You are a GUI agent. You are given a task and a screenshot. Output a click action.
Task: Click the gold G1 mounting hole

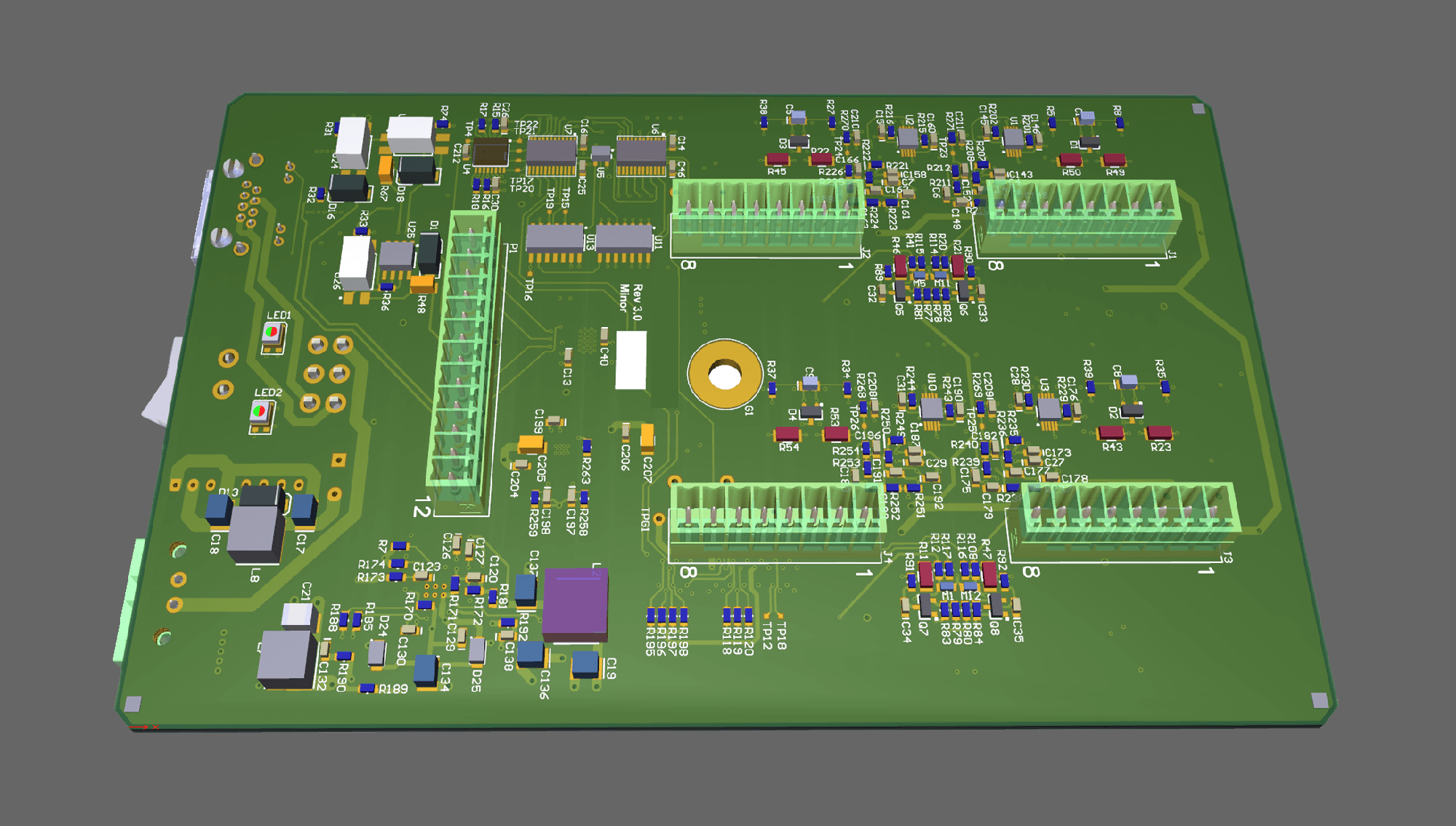pyautogui.click(x=725, y=374)
